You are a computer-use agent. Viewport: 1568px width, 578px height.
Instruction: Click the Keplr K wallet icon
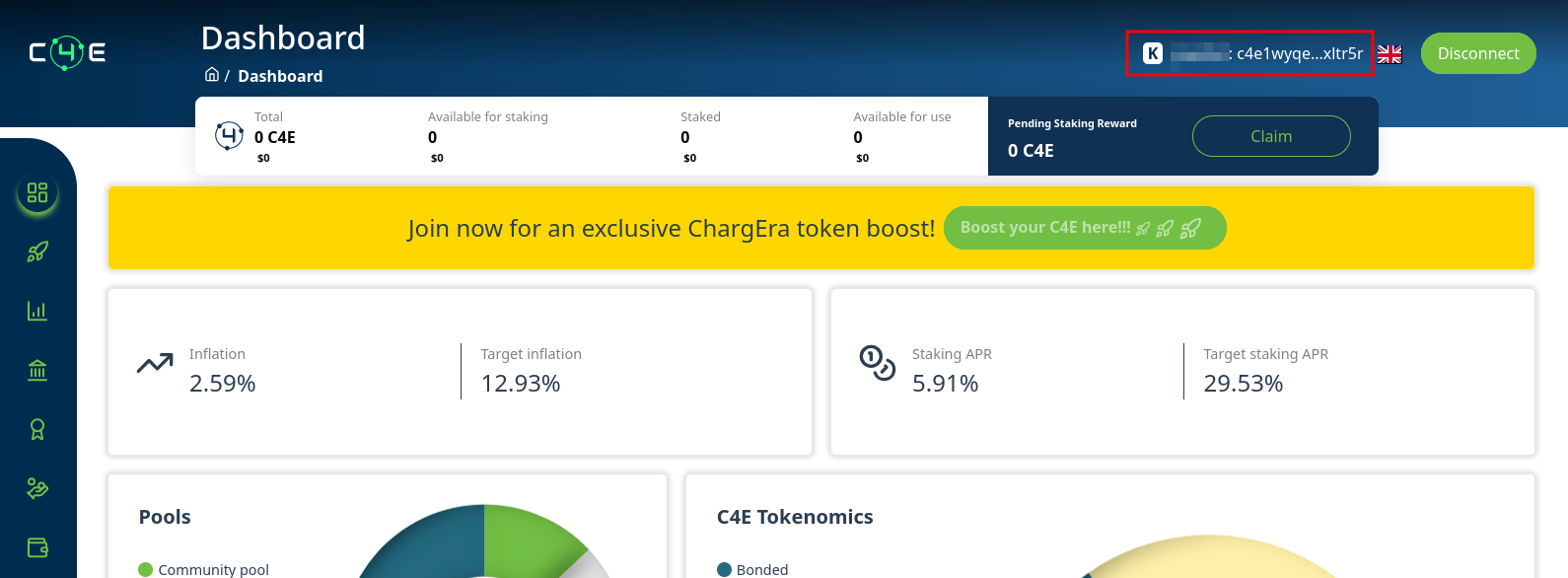pyautogui.click(x=1153, y=53)
